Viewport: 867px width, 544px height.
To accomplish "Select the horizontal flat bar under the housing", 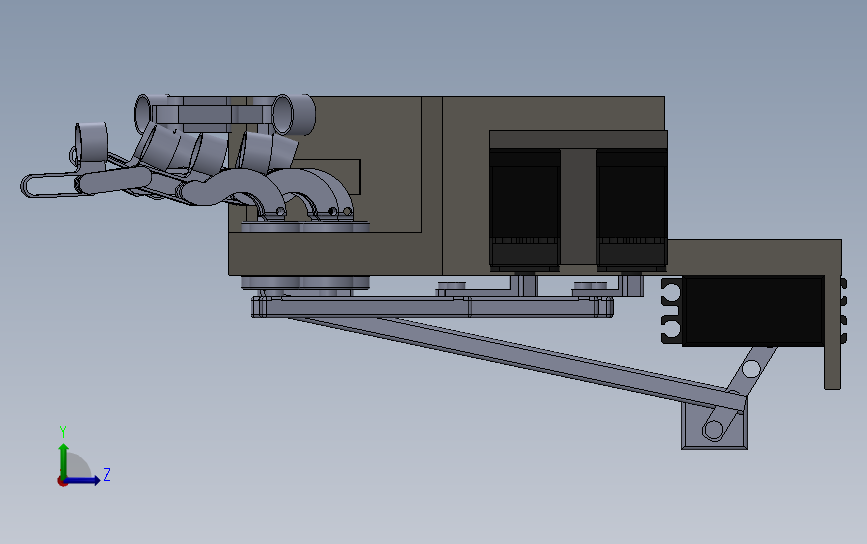I will [x=432, y=307].
